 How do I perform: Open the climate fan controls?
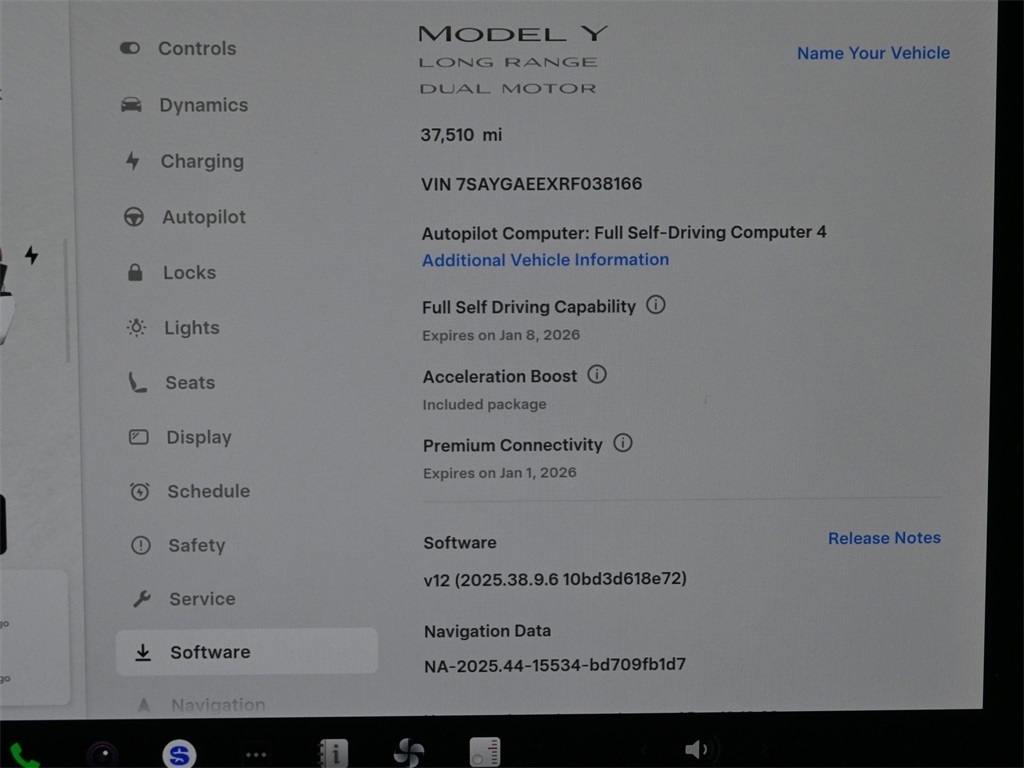408,752
